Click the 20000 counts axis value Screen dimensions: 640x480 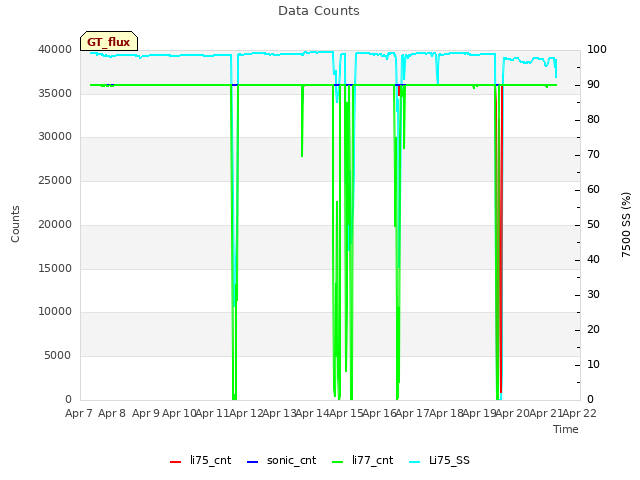[x=55, y=224]
